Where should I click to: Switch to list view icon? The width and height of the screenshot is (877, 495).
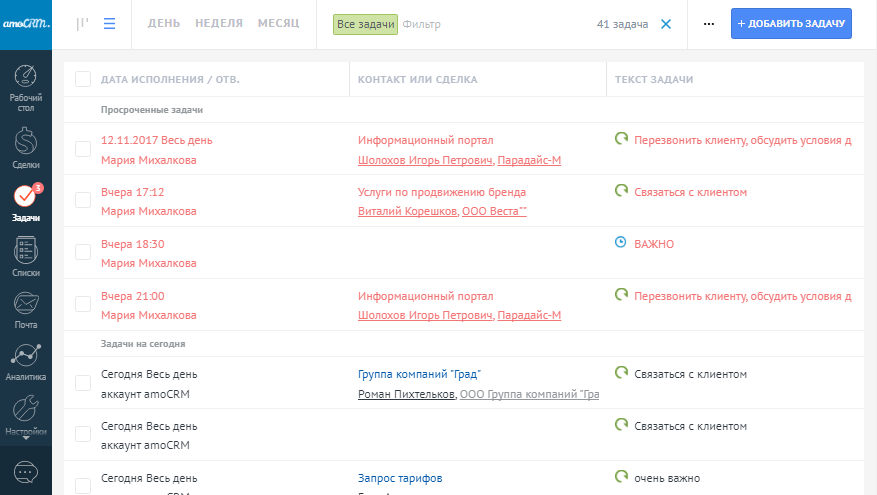pos(109,24)
